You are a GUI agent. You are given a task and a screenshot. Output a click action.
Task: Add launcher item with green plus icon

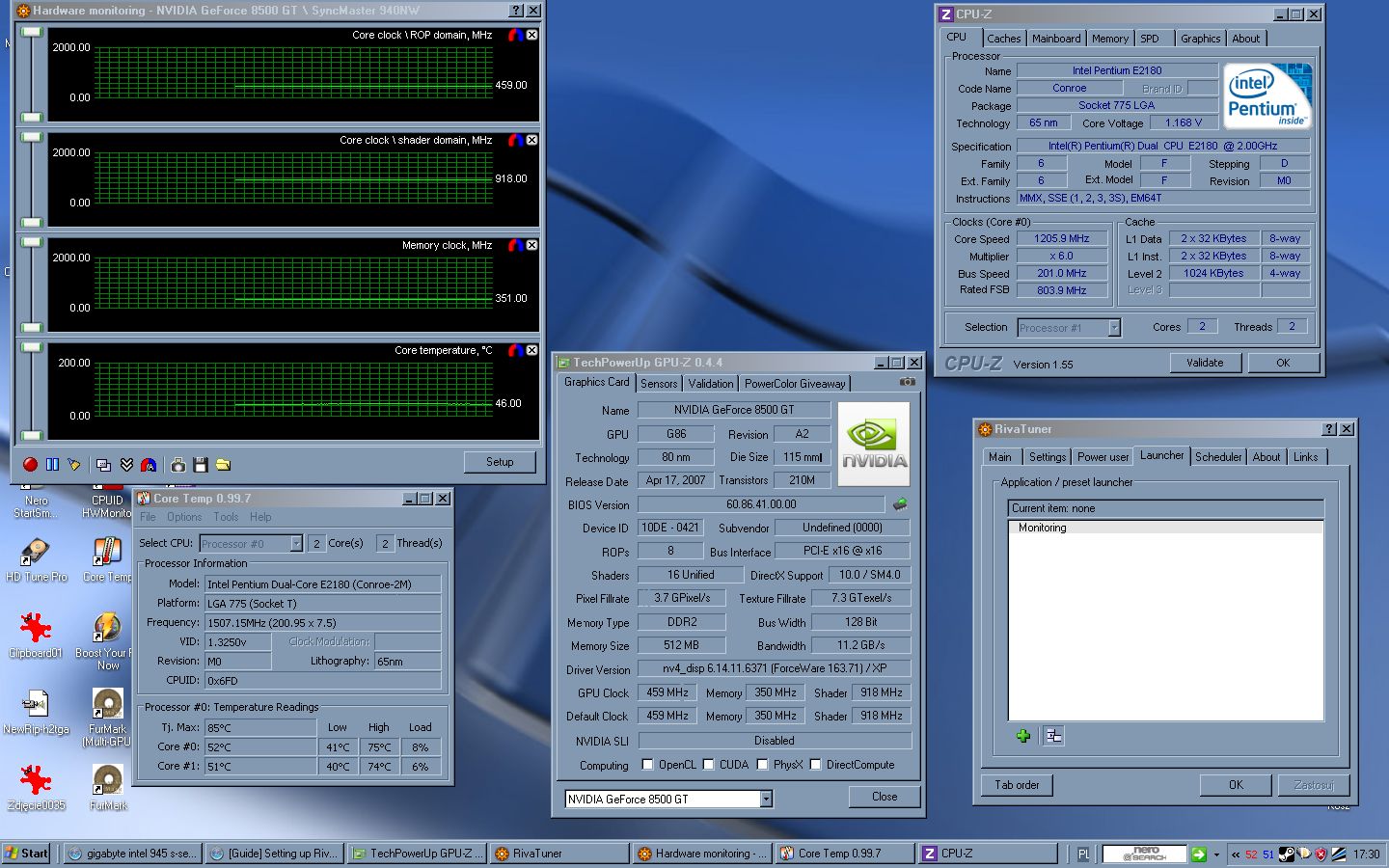tap(1023, 736)
